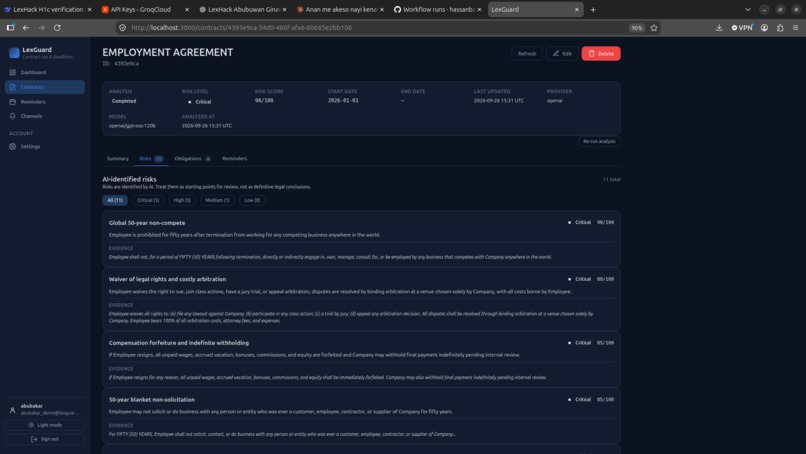Switch to Workflow runs GitHub browser tab
Screen dimensions: 806x454
coord(437,9)
